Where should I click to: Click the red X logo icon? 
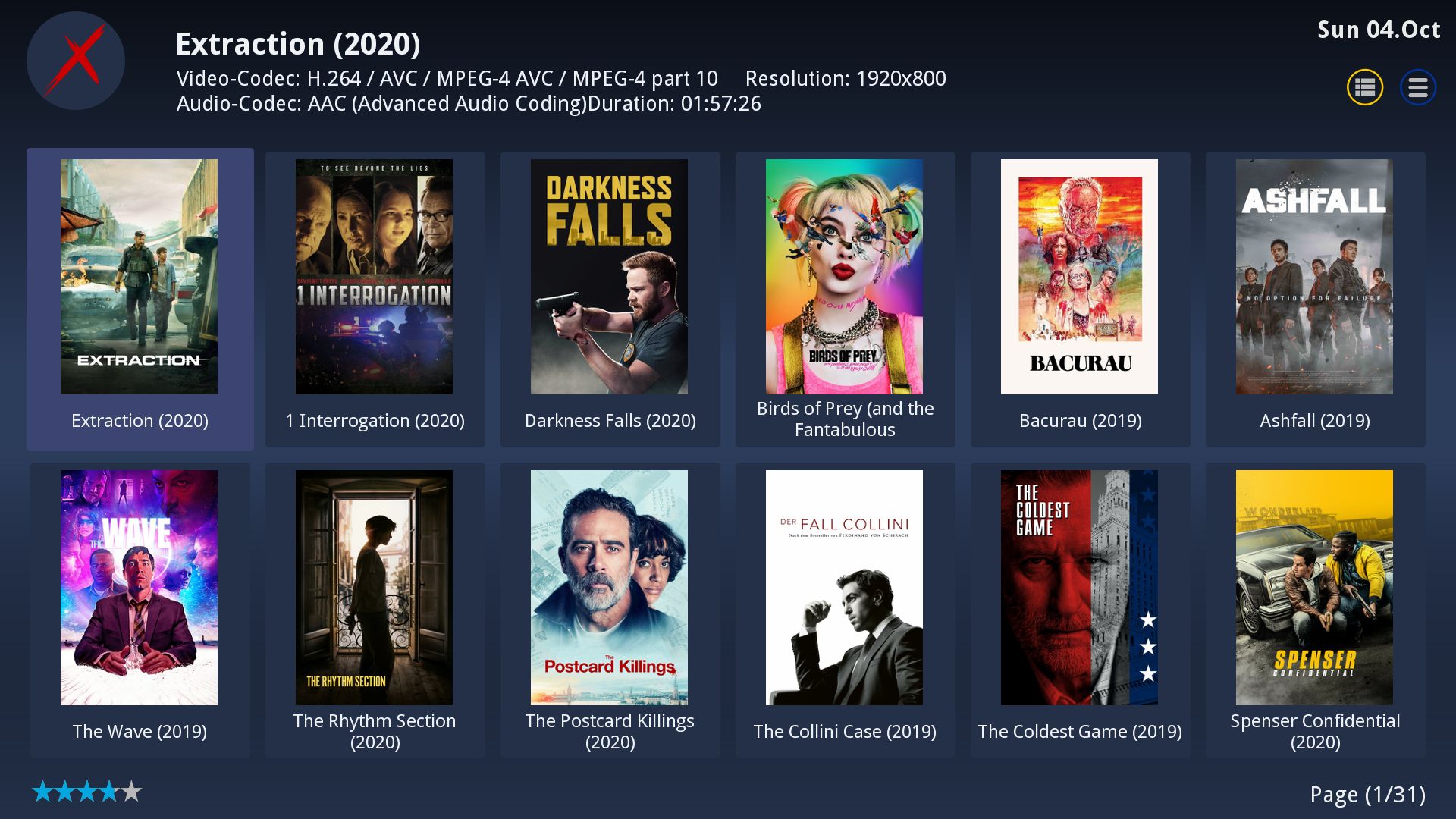click(76, 60)
